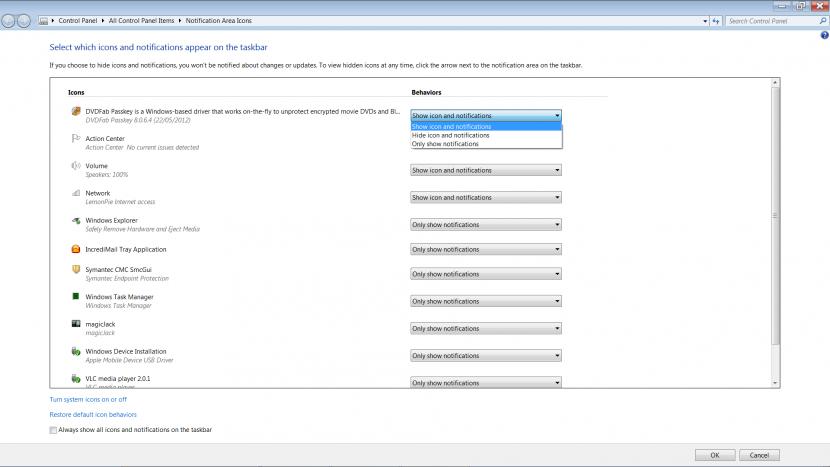Click the 'Behaviors' column header
Image resolution: width=830 pixels, height=467 pixels.
pos(426,92)
